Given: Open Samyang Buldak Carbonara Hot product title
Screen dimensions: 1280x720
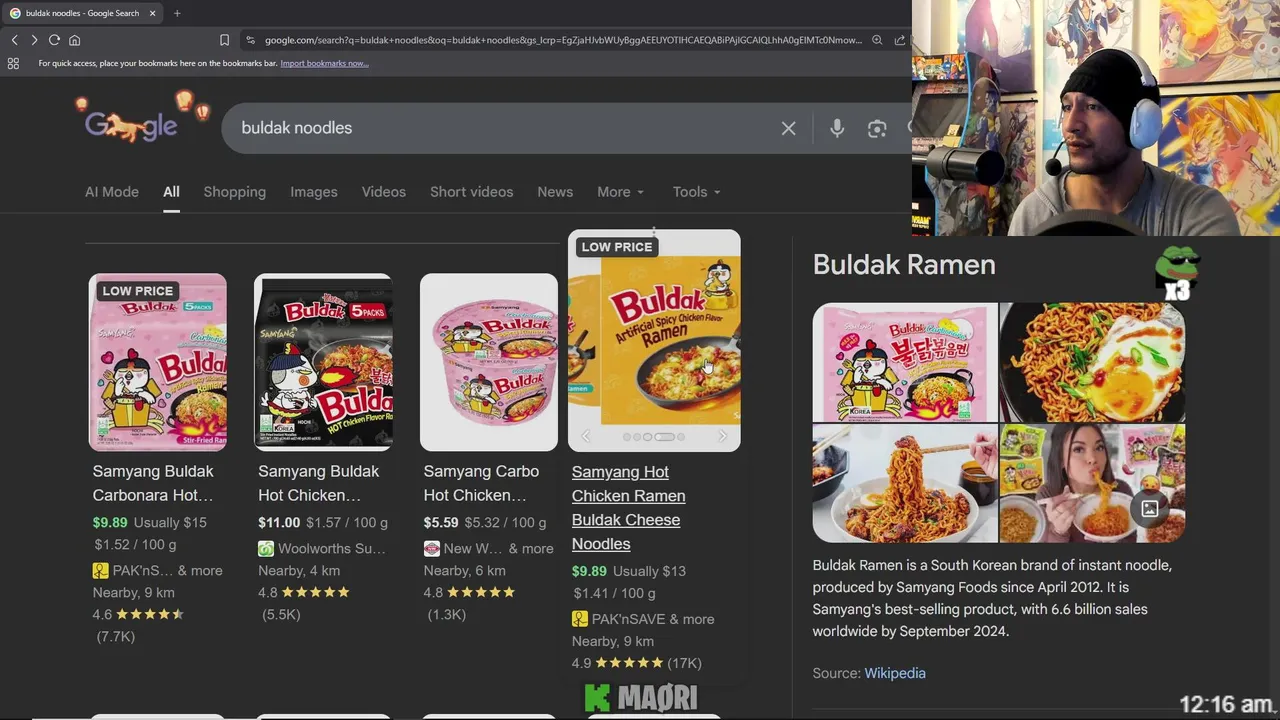Looking at the screenshot, I should pyautogui.click(x=153, y=483).
